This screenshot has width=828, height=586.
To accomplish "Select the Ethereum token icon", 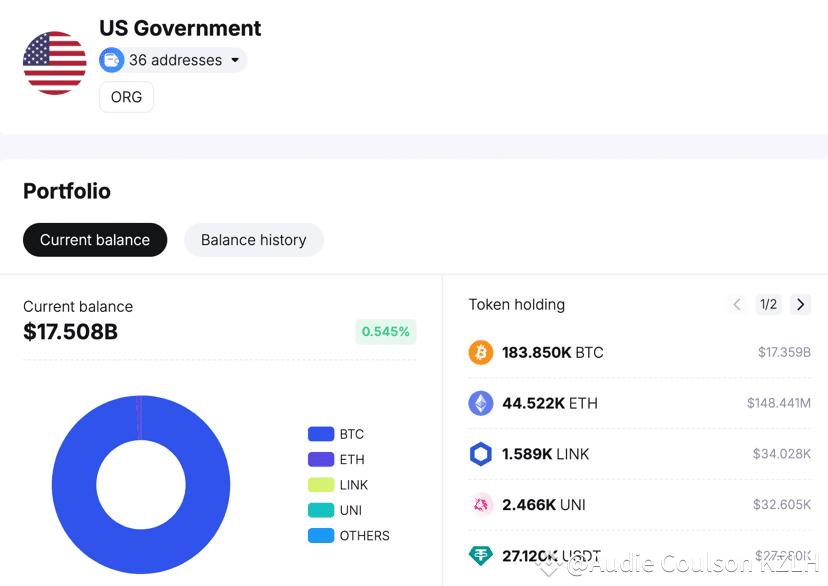I will pos(481,403).
